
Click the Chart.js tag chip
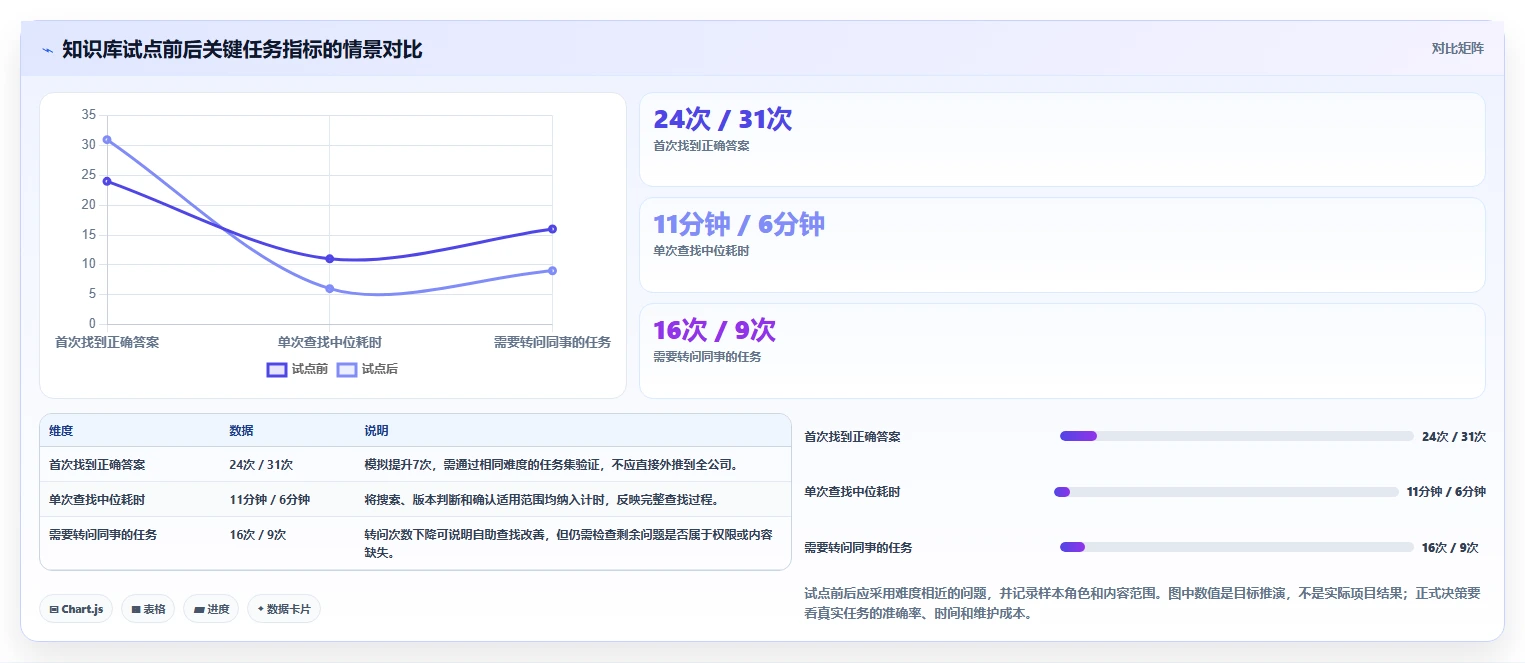(76, 609)
